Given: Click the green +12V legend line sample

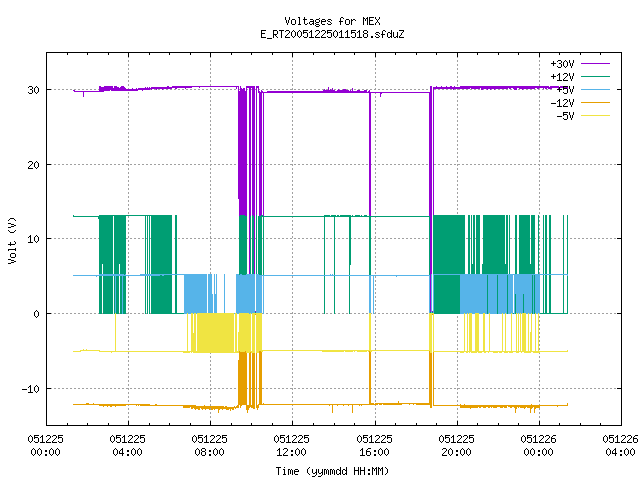Looking at the screenshot, I should (x=595, y=76).
